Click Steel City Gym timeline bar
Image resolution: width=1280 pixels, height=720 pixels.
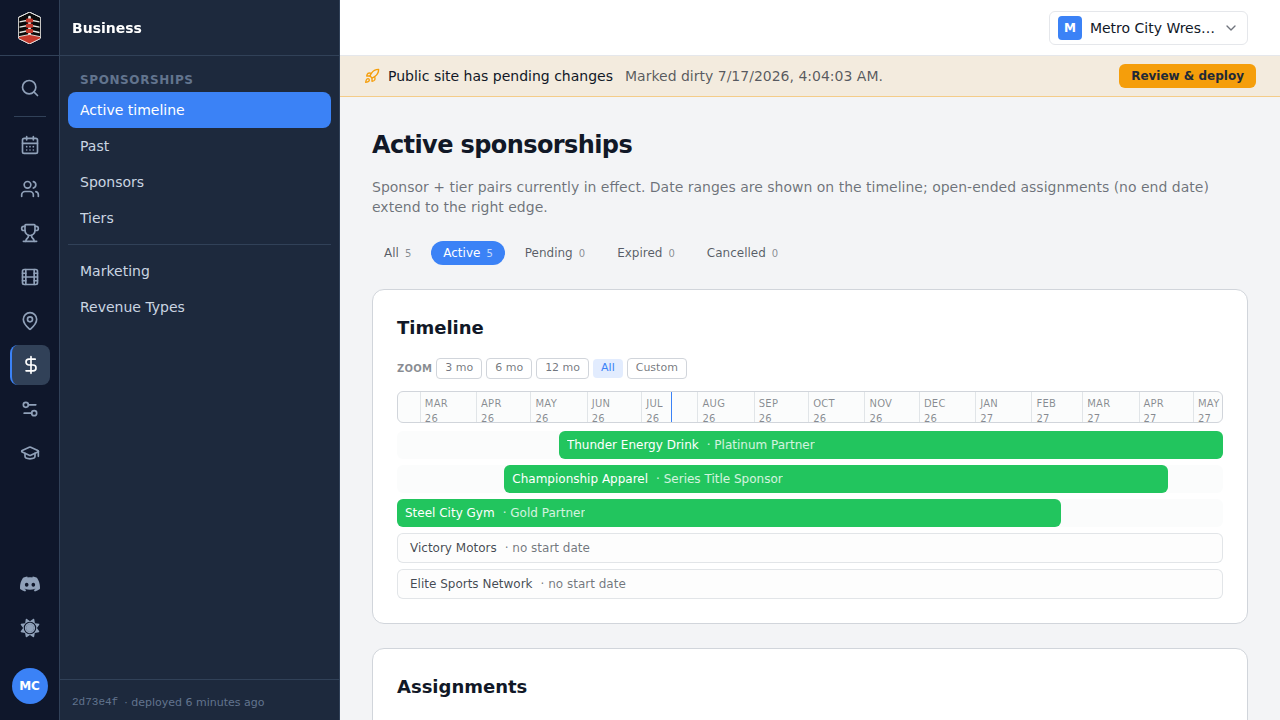click(x=729, y=513)
